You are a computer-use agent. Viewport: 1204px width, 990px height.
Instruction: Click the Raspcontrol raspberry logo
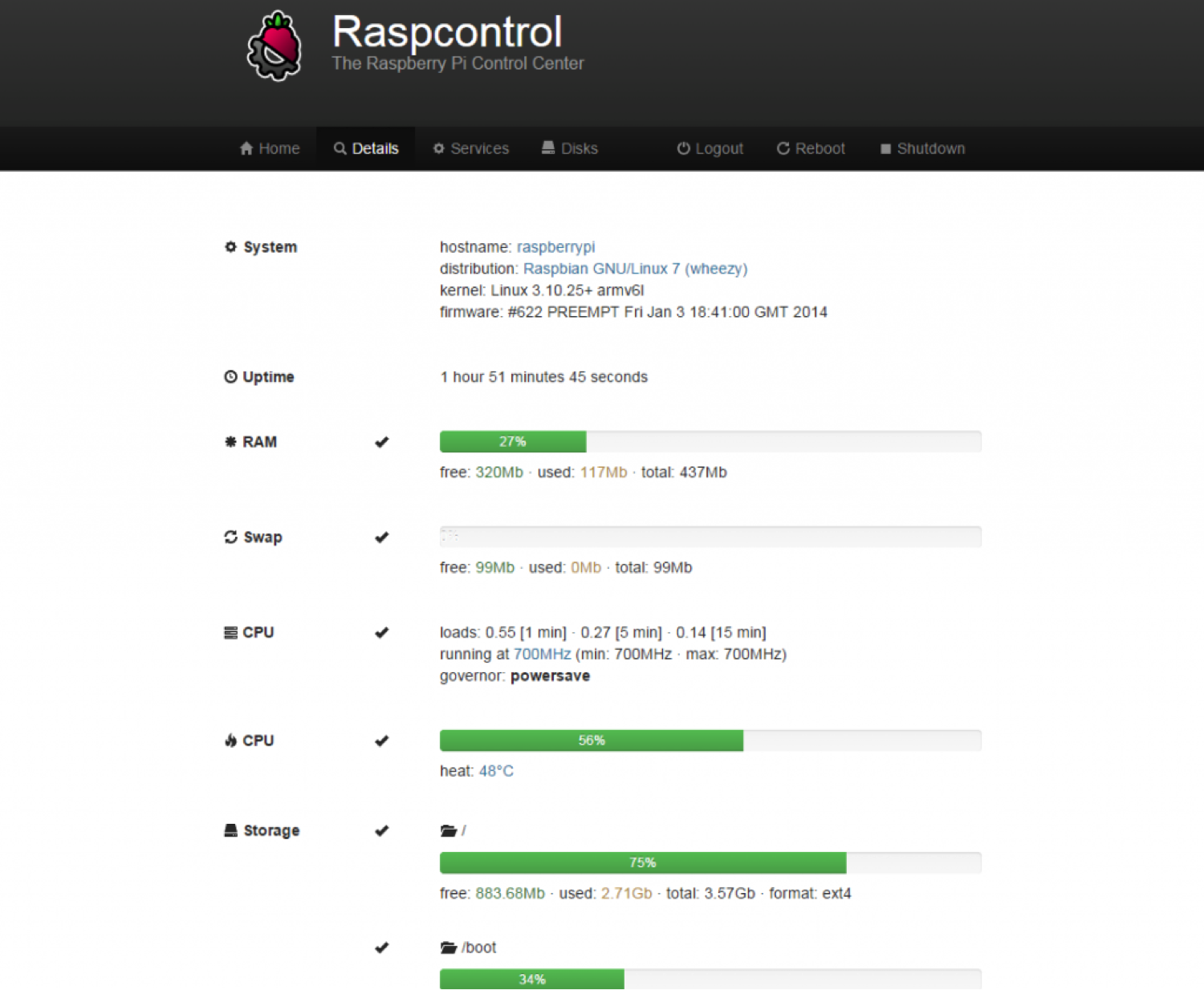[275, 47]
